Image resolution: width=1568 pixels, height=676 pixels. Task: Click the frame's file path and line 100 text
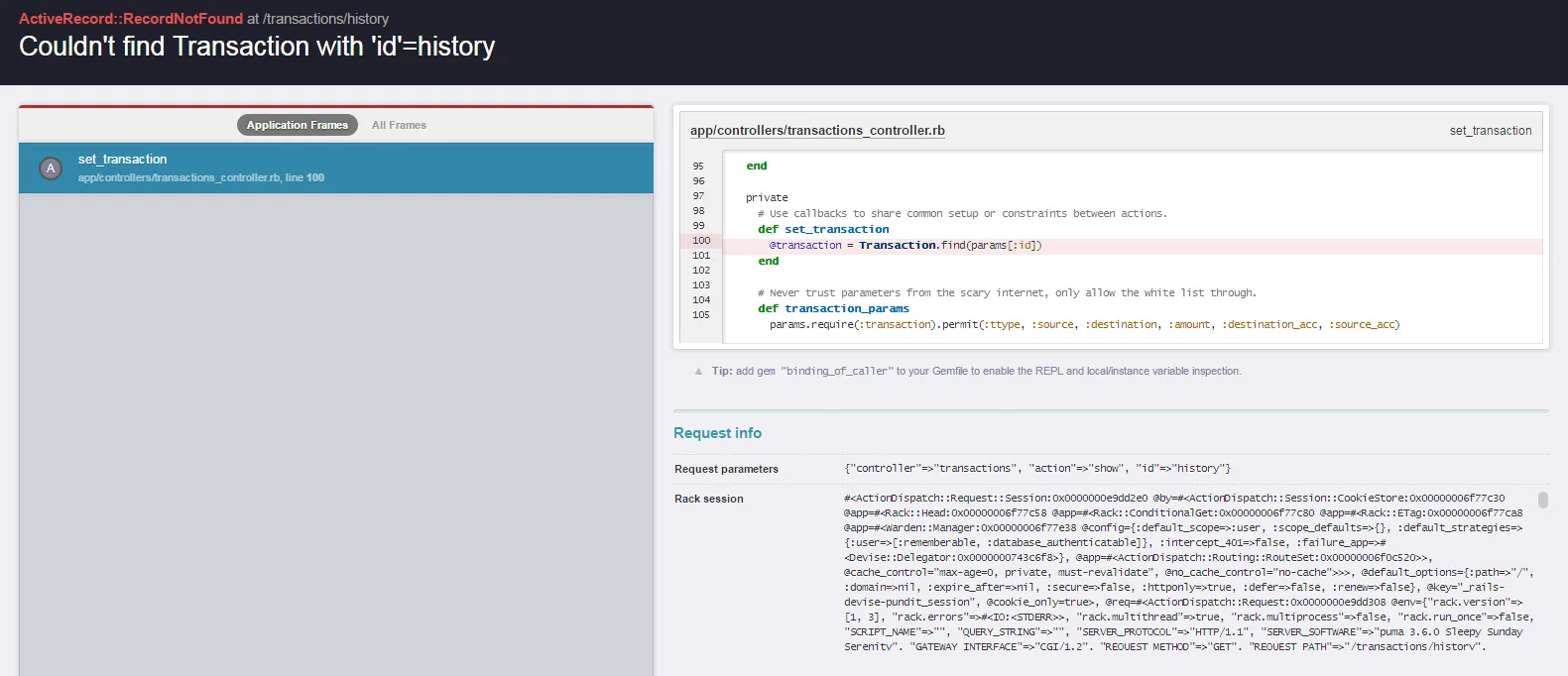coord(200,178)
